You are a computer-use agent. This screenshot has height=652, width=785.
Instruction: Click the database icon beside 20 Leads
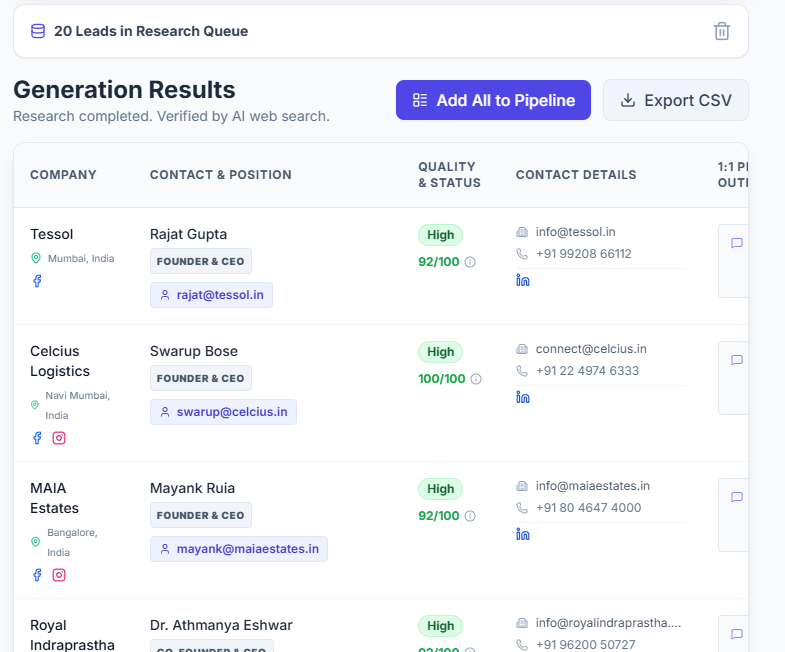[38, 31]
